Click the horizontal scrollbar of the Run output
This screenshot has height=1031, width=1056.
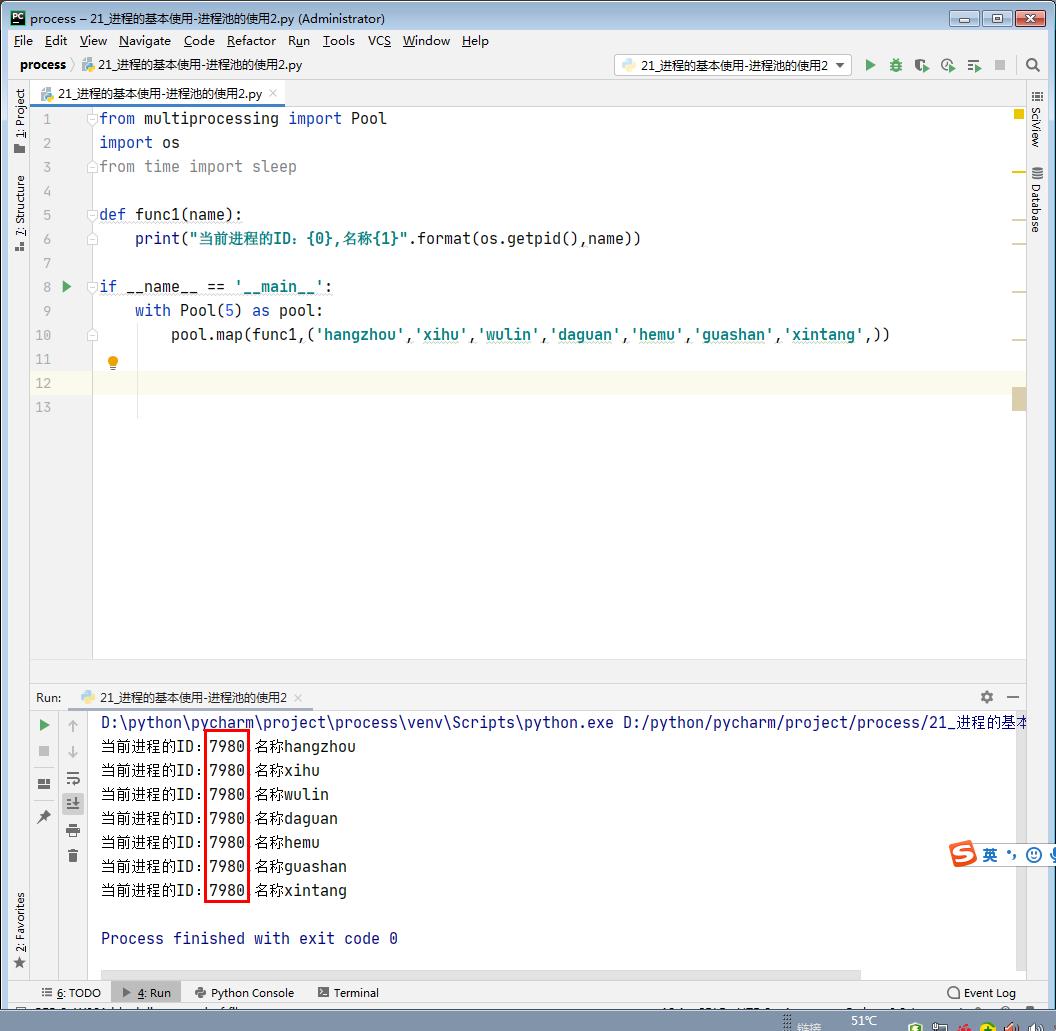pos(481,974)
